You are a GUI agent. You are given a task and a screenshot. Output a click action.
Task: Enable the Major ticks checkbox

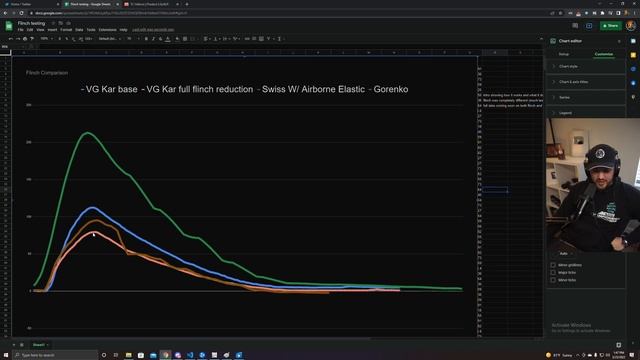(553, 272)
